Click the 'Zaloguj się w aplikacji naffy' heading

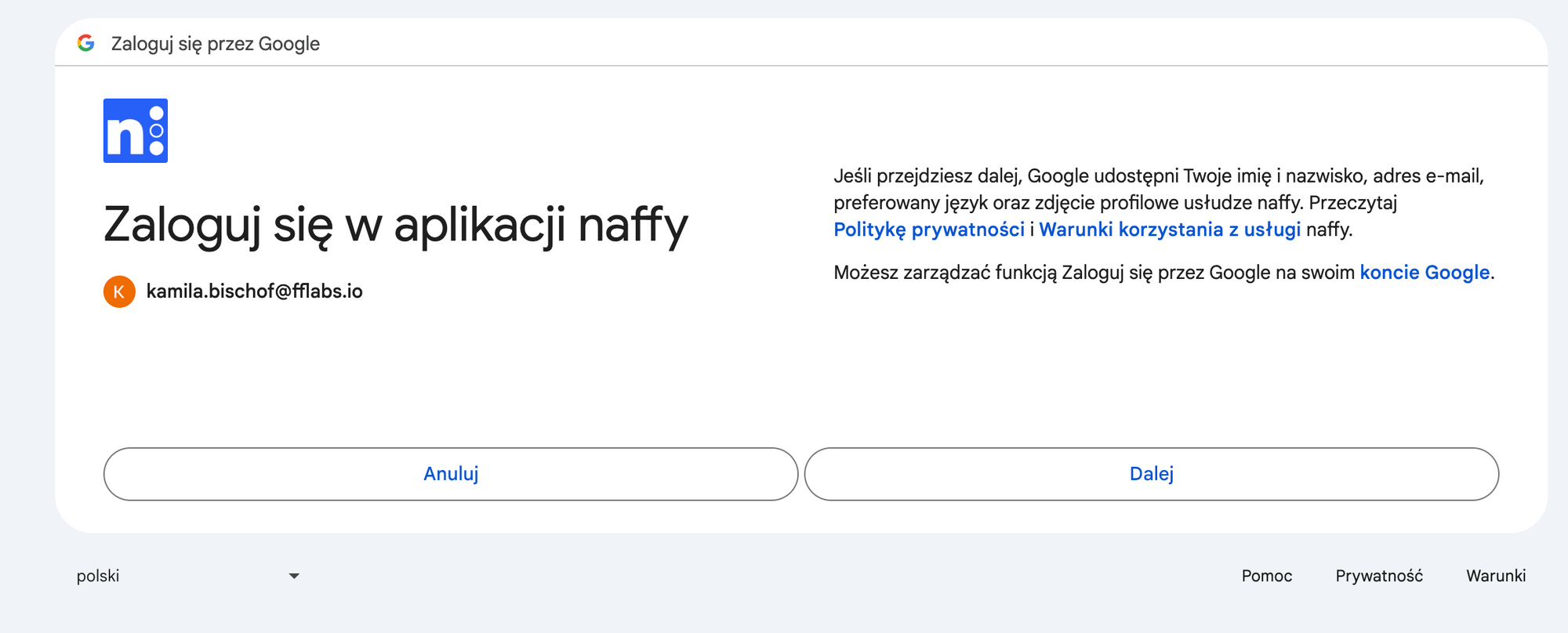click(x=396, y=225)
